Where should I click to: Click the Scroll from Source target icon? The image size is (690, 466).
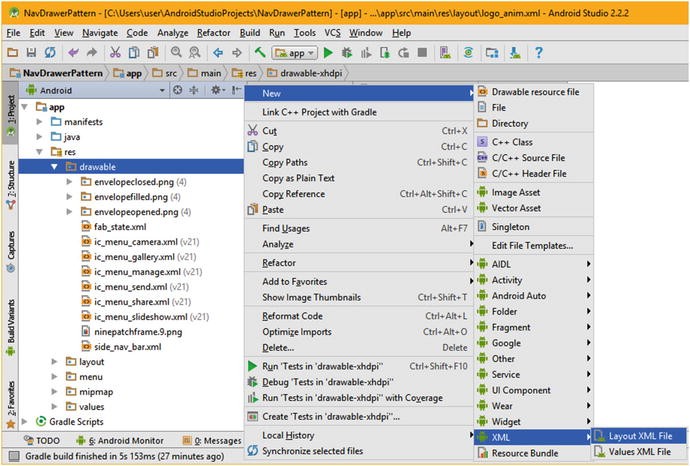(x=177, y=90)
